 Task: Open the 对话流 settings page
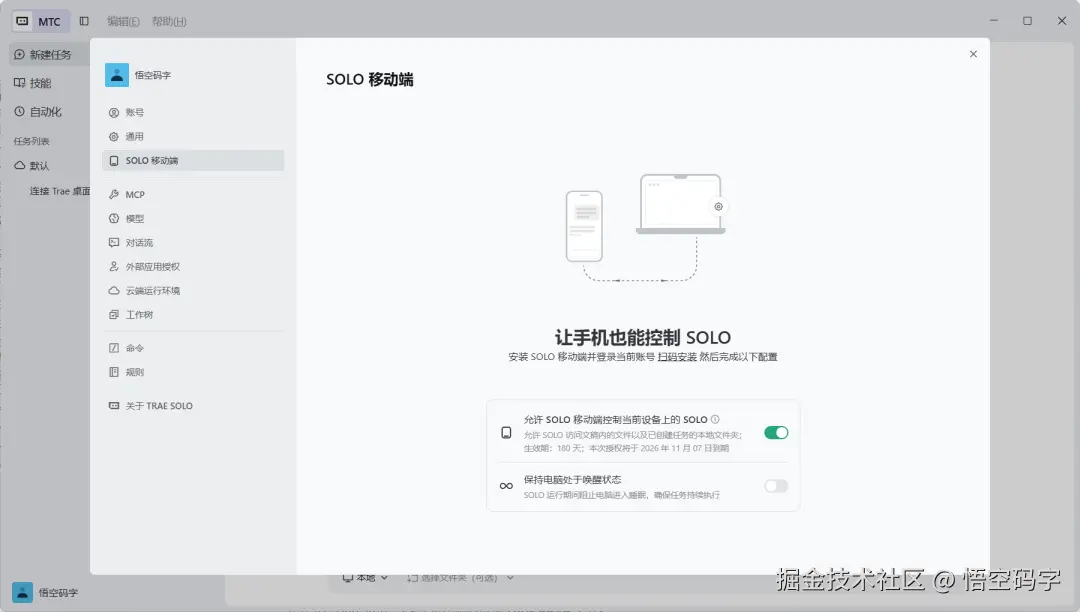[x=193, y=242]
